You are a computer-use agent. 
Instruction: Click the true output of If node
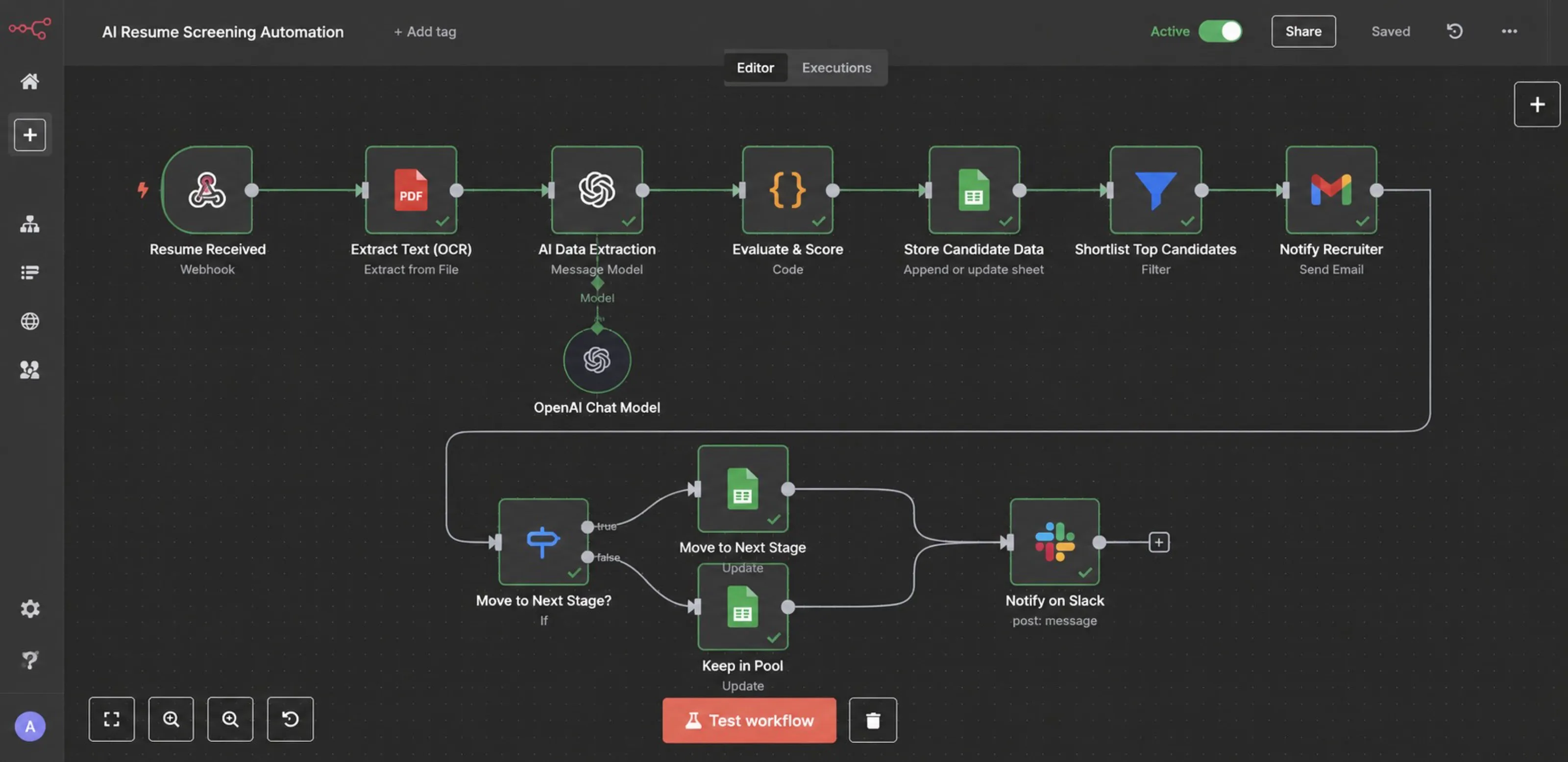tap(588, 526)
